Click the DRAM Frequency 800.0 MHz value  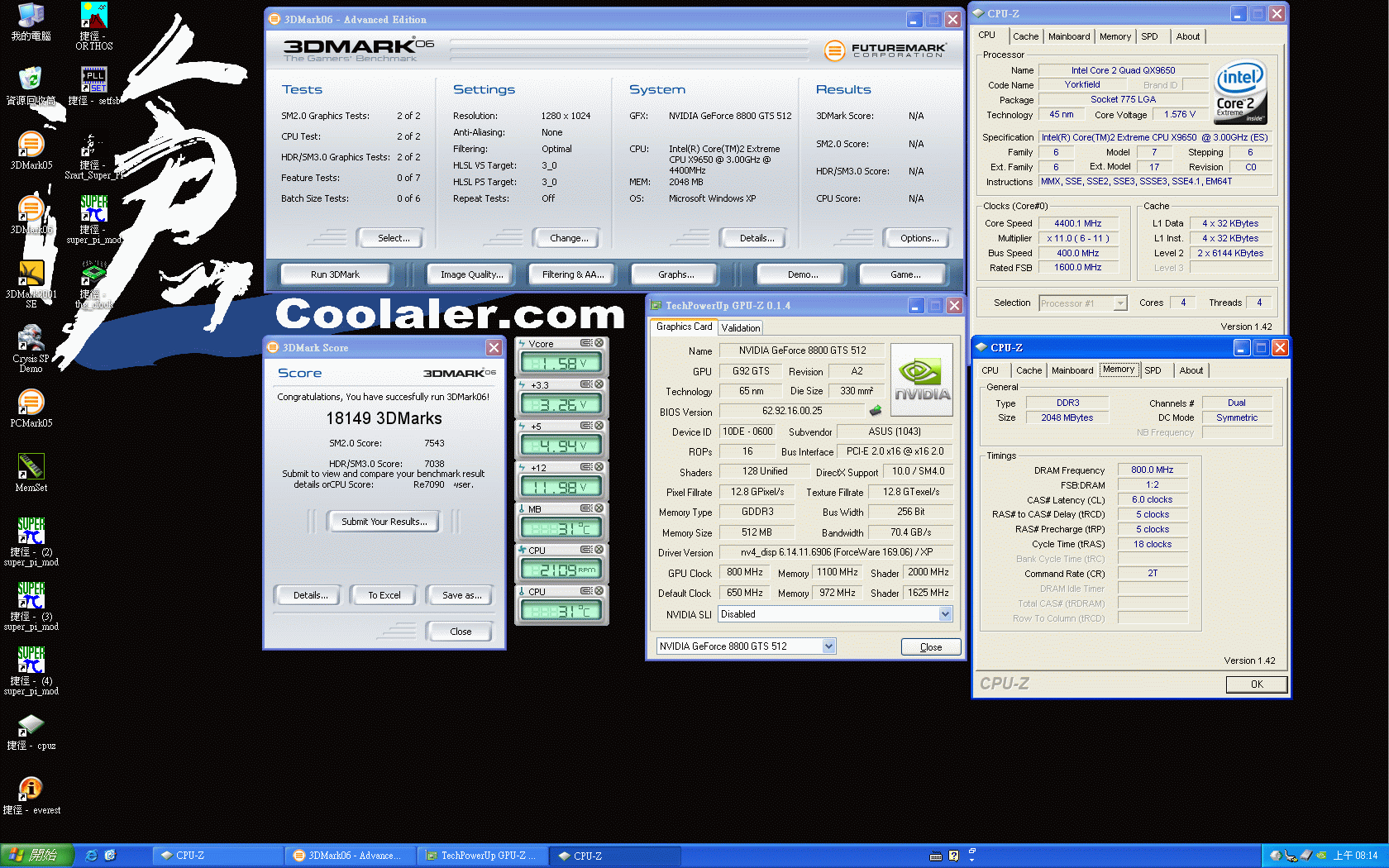pyautogui.click(x=1152, y=470)
